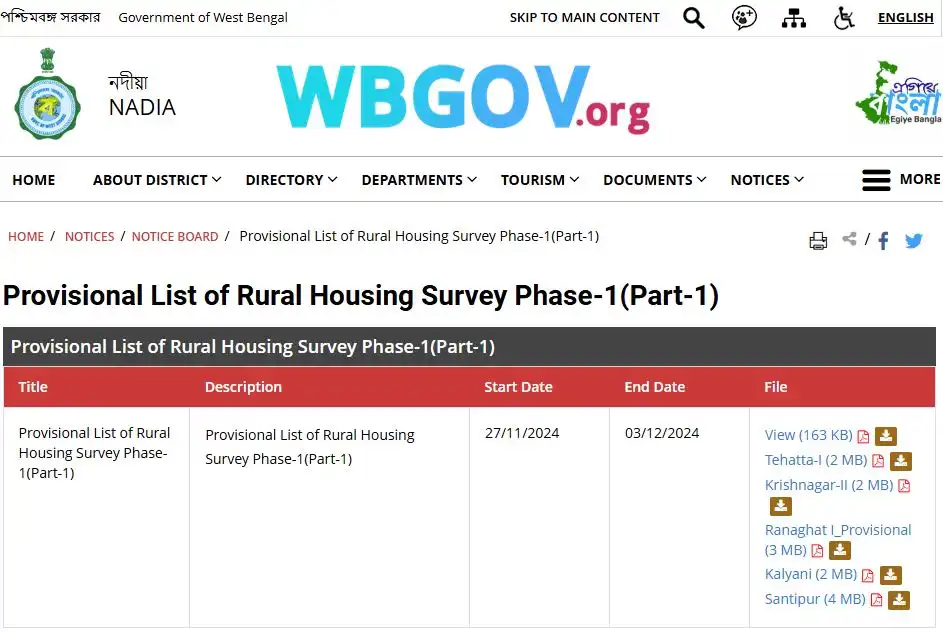
Task: Click the download icon next to Kalyani
Action: click(890, 575)
